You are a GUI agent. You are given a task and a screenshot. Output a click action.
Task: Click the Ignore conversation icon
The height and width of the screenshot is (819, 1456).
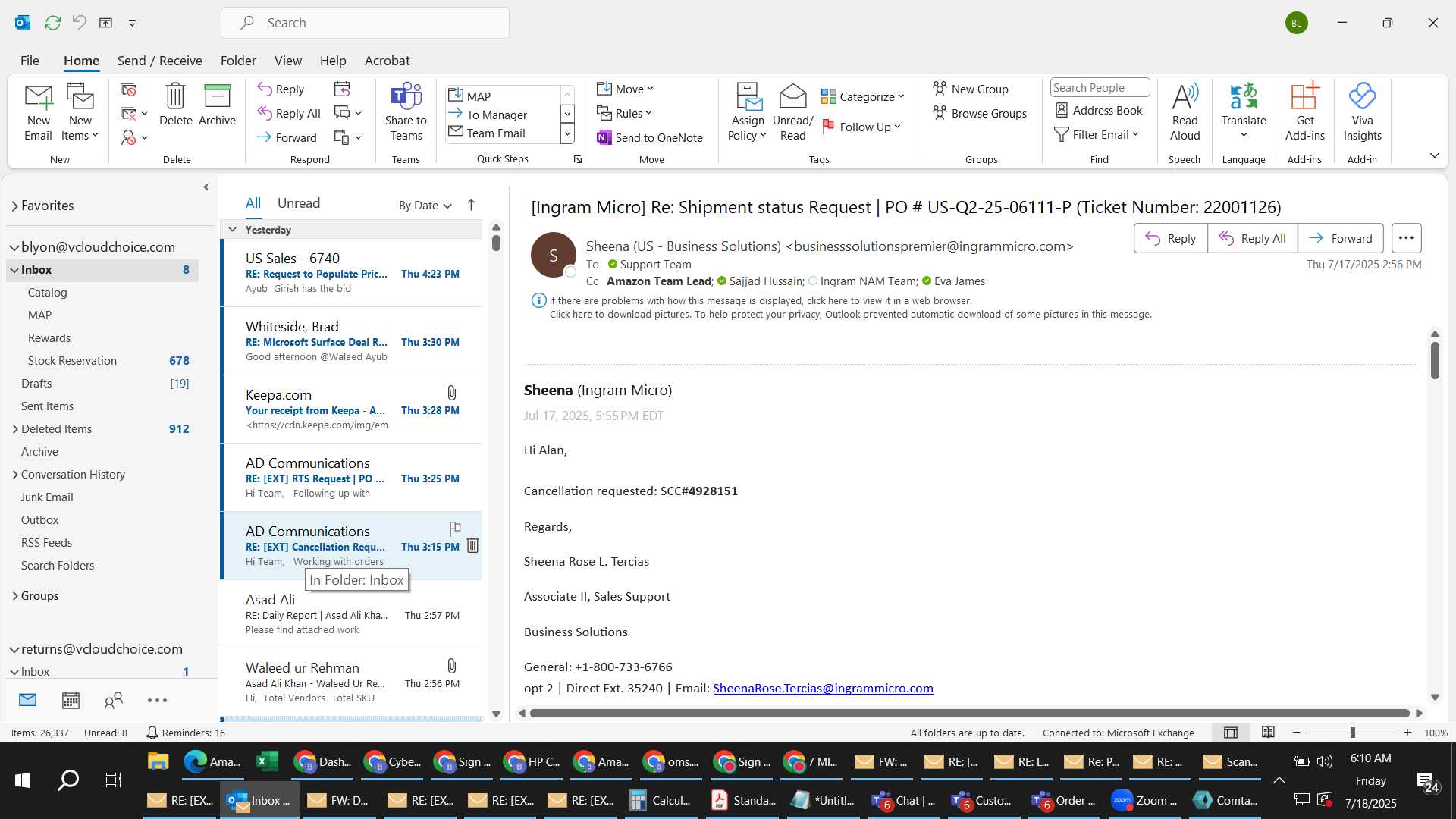pyautogui.click(x=128, y=90)
